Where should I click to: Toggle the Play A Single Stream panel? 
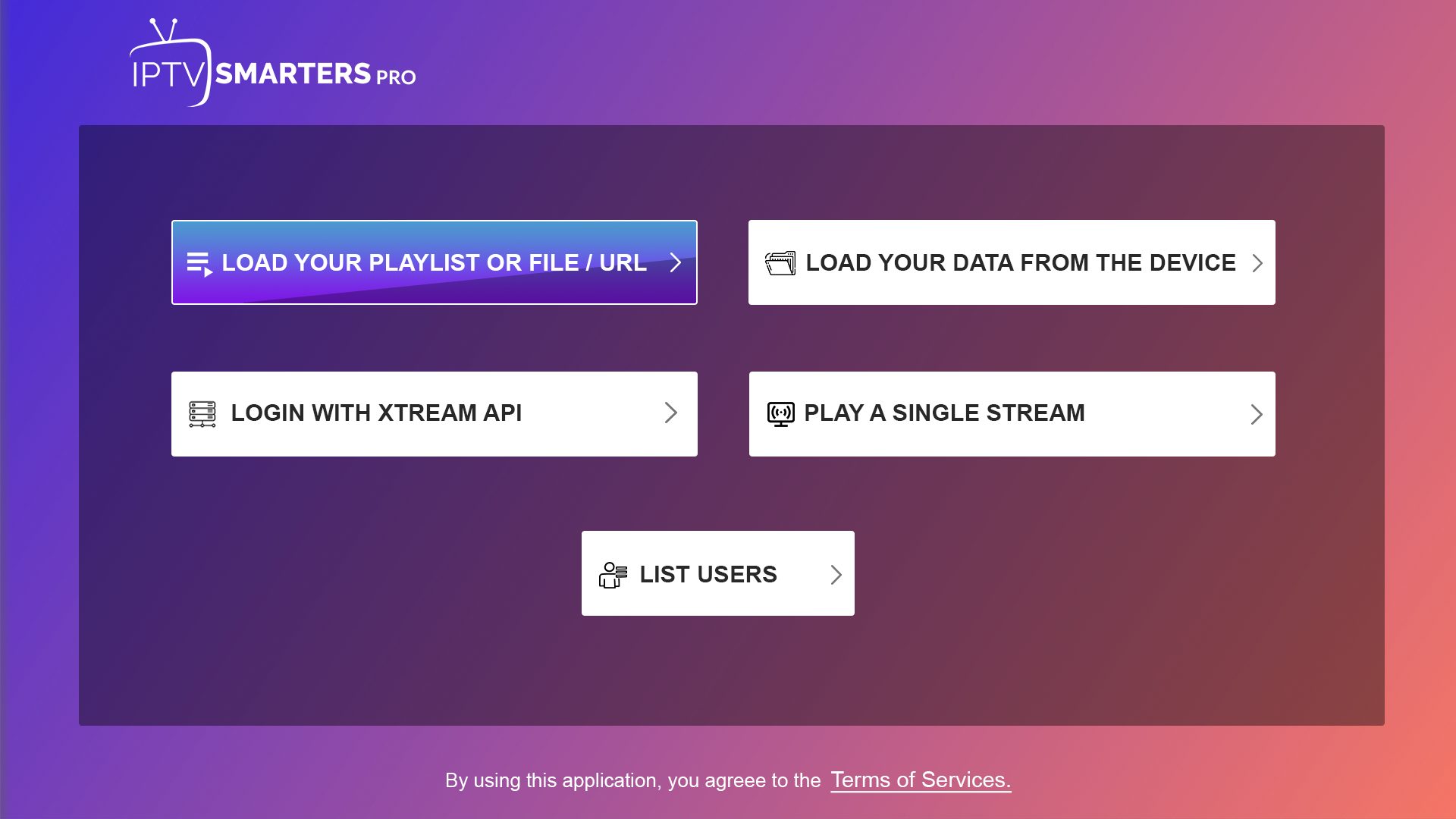1012,413
